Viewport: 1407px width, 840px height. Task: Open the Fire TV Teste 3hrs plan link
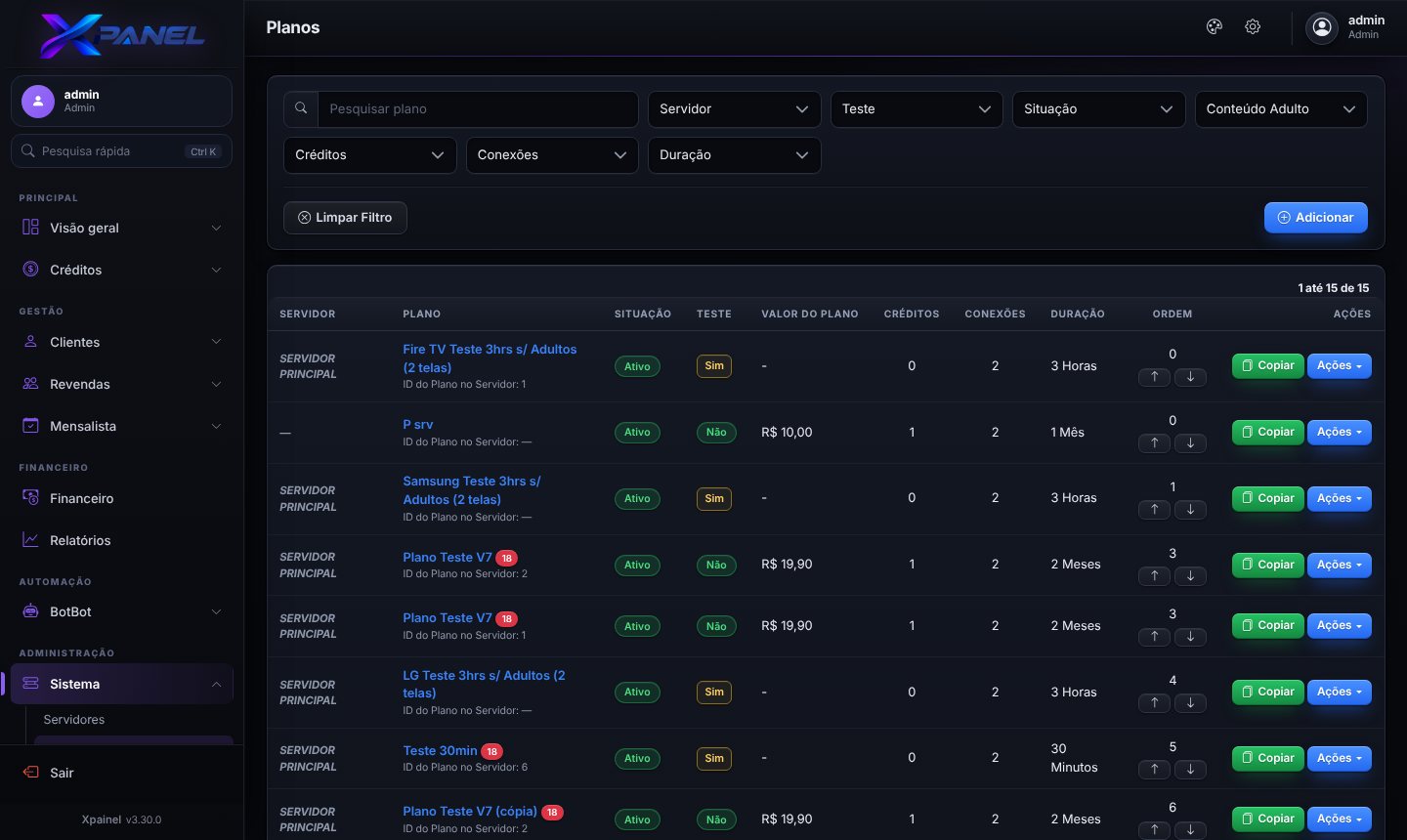[x=490, y=358]
